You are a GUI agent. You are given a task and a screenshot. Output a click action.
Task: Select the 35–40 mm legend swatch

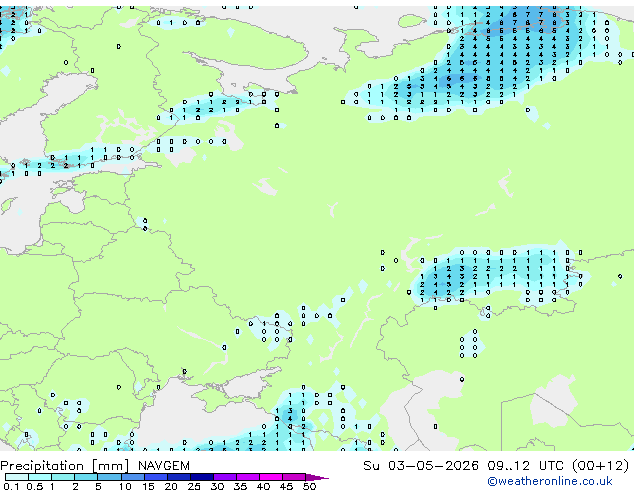(x=248, y=477)
